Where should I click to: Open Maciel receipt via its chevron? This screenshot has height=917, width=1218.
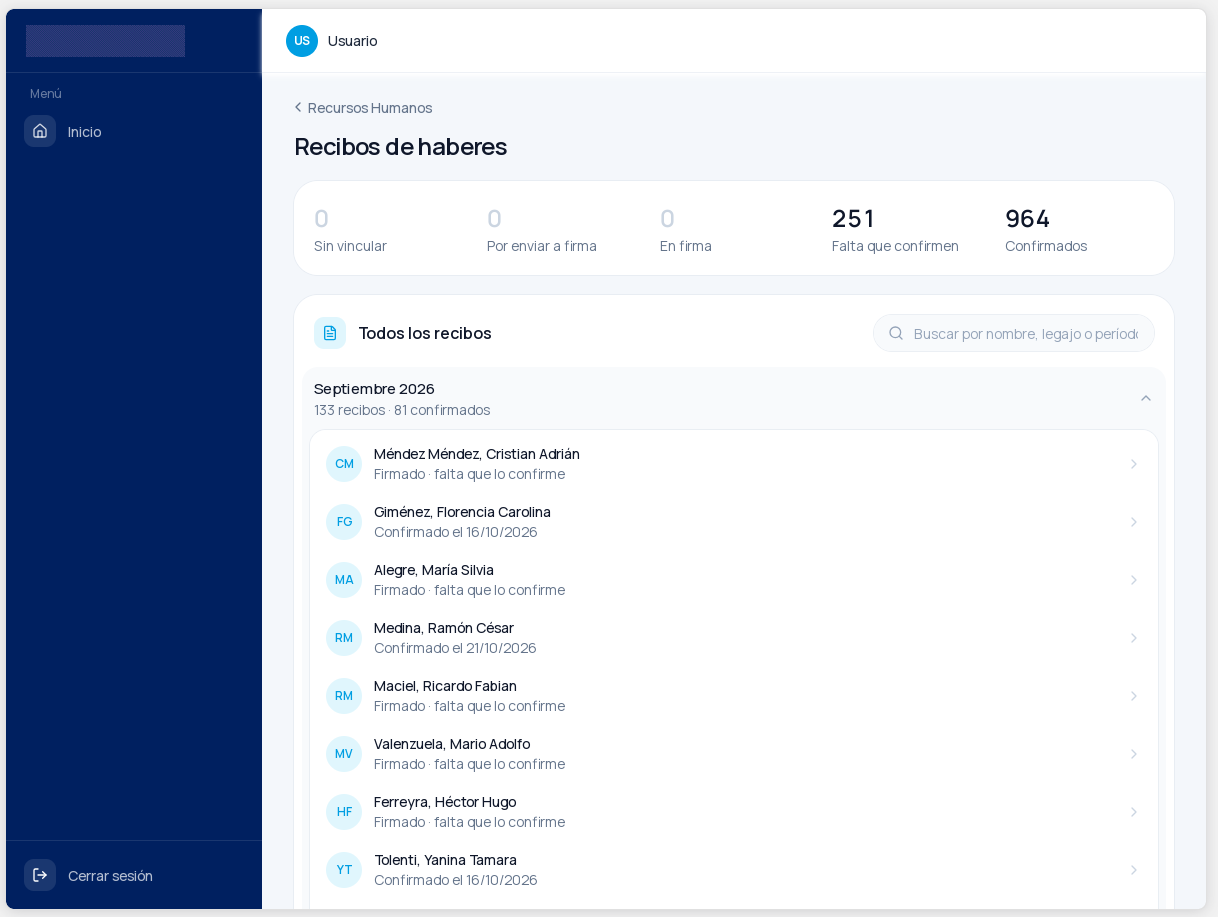(1134, 696)
